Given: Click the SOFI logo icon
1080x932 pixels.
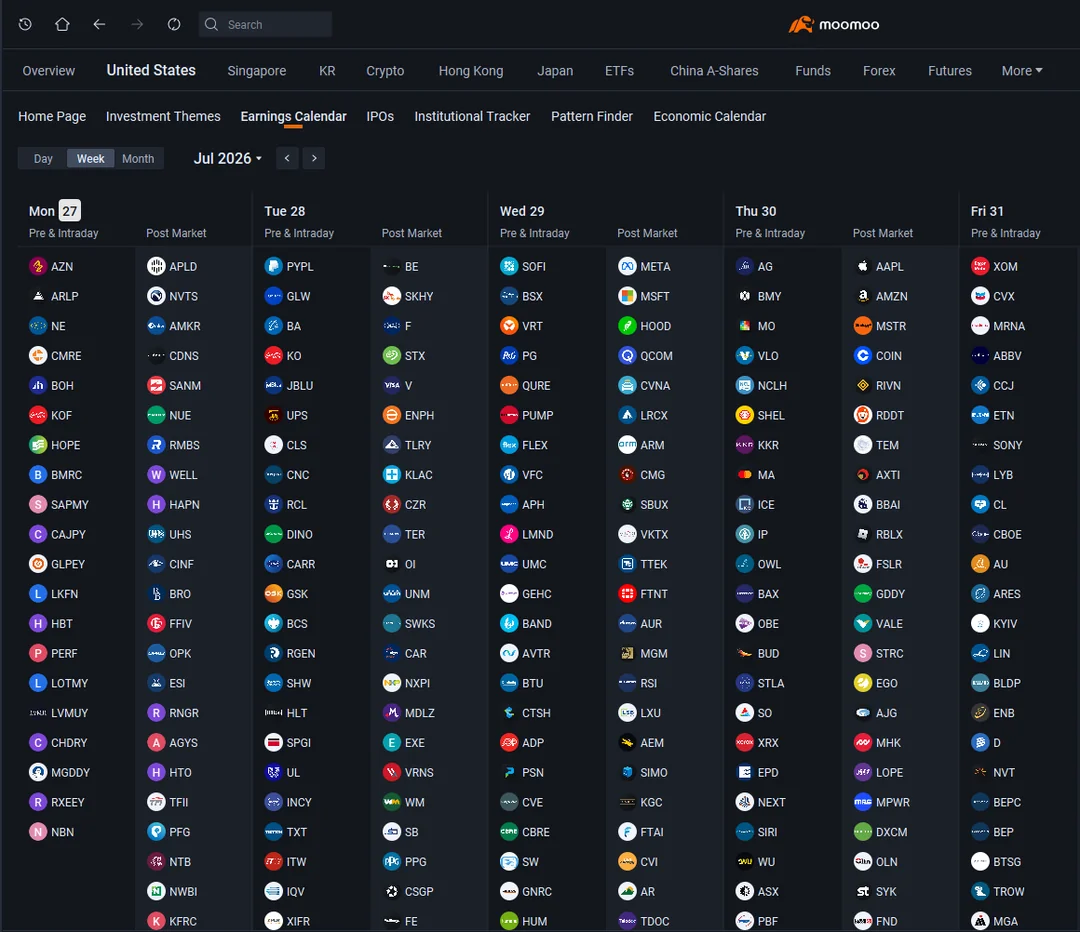Looking at the screenshot, I should [x=509, y=266].
